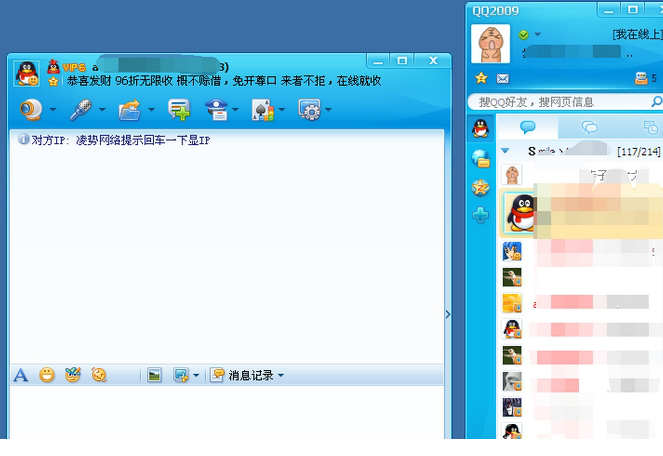
Task: Open 消息记录 message history
Action: tap(242, 375)
